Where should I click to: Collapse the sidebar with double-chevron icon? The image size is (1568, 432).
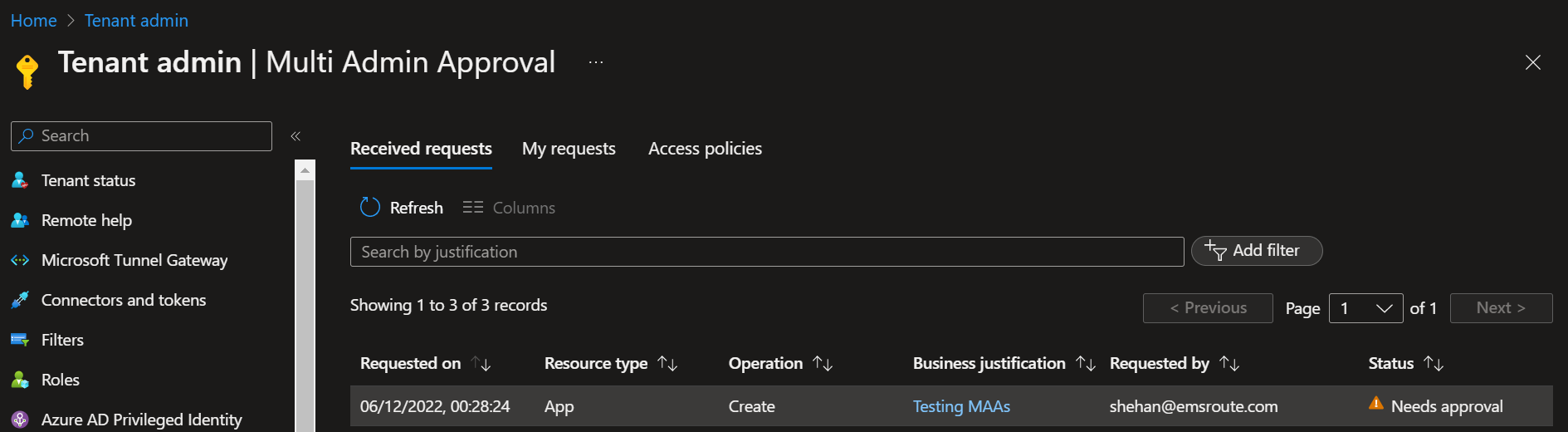click(x=296, y=135)
